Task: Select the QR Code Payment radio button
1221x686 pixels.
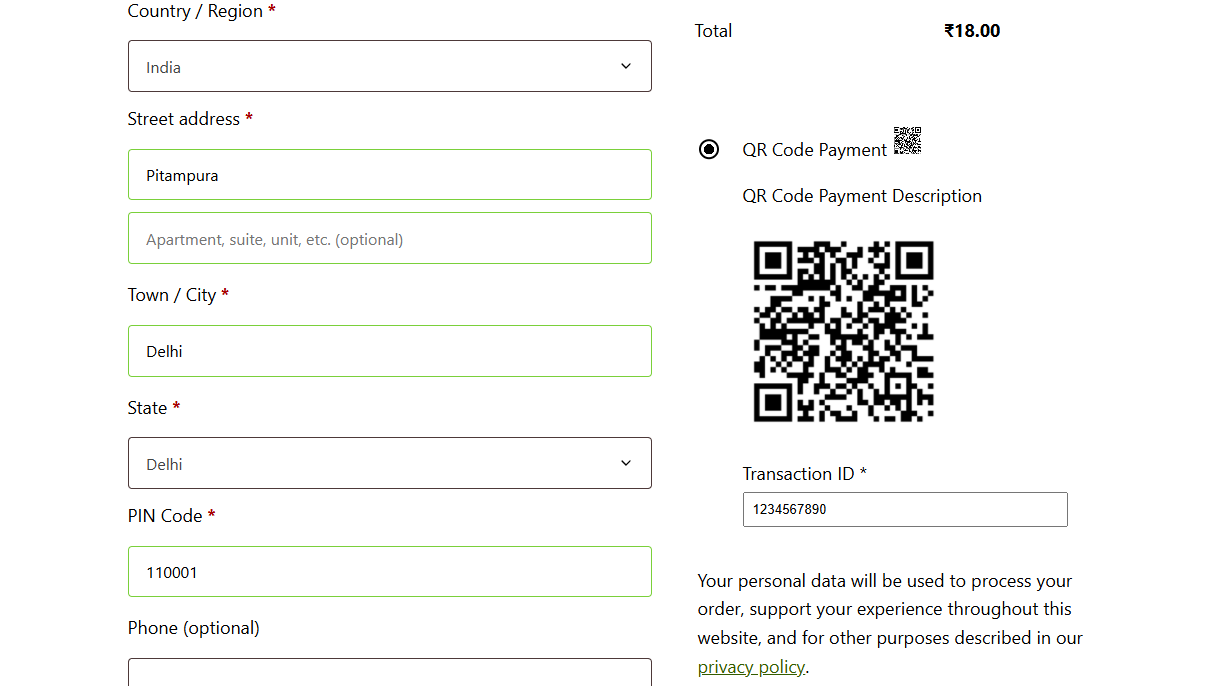Action: (709, 149)
